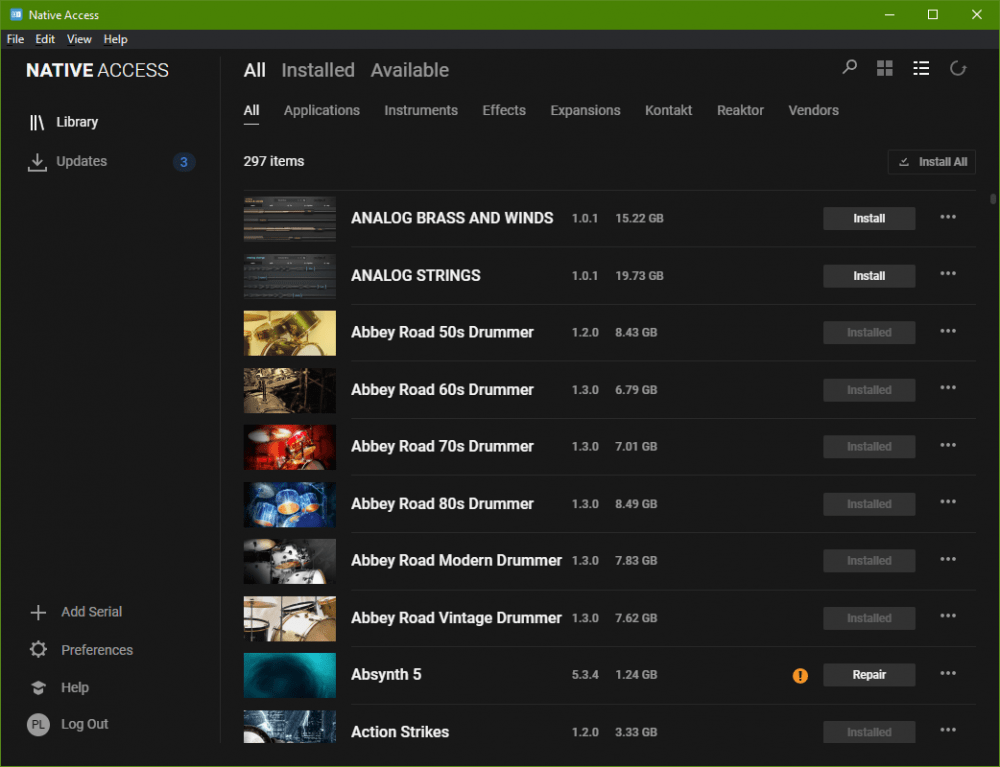
Task: Click Installed button for Action Strikes
Action: (869, 733)
